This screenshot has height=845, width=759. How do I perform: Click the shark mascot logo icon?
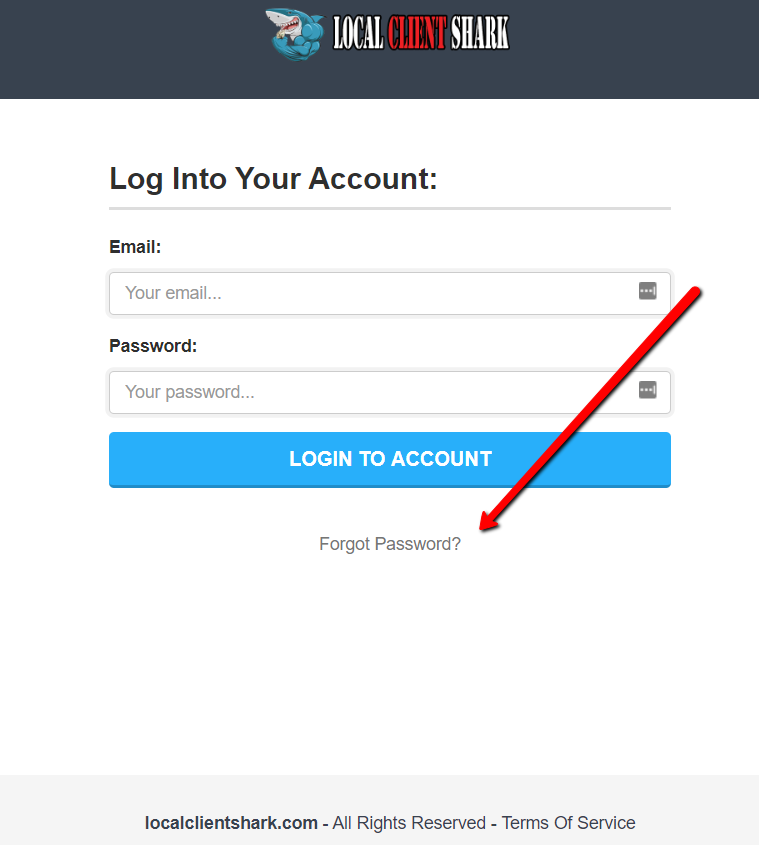[295, 33]
